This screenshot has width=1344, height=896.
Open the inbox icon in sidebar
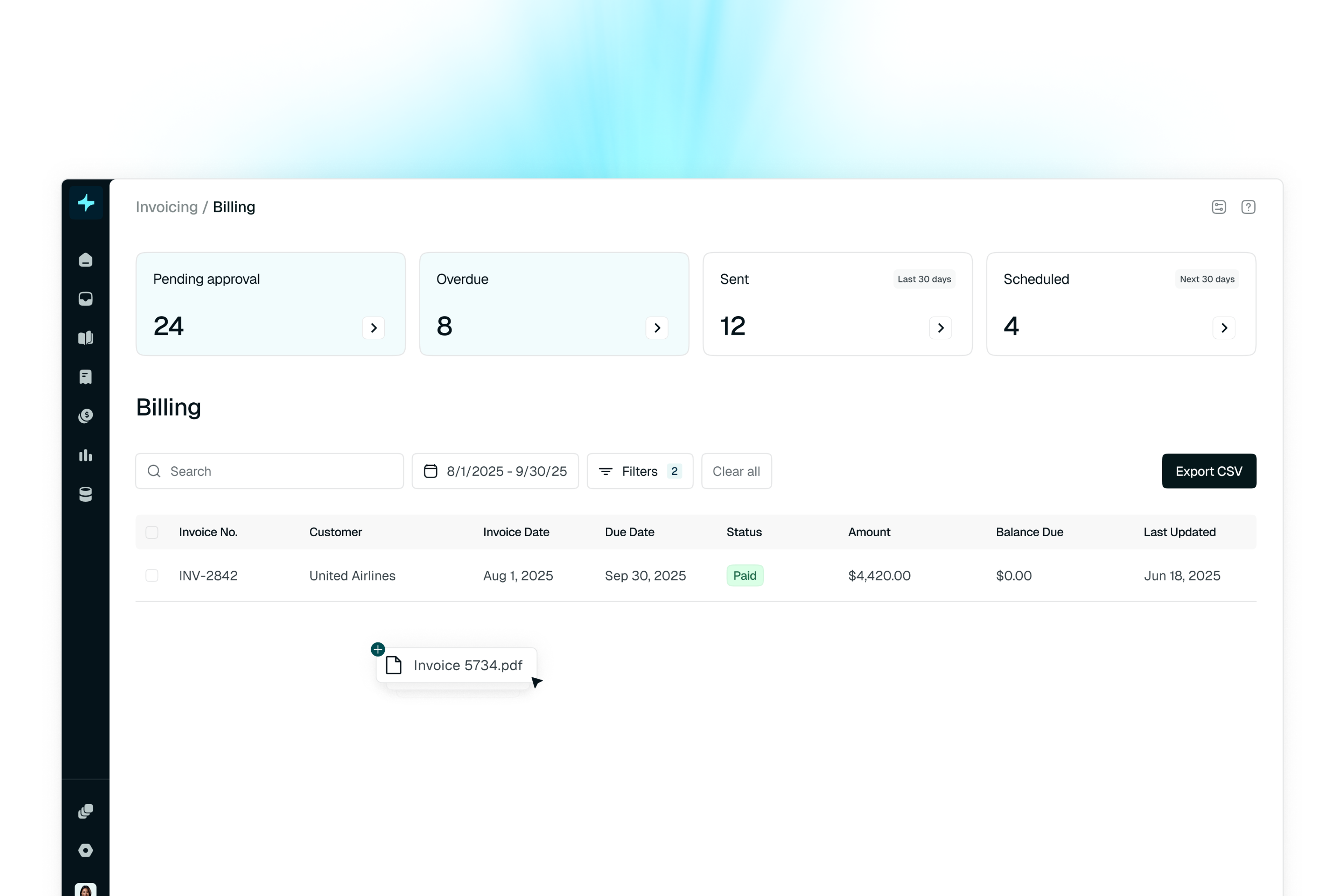[86, 299]
